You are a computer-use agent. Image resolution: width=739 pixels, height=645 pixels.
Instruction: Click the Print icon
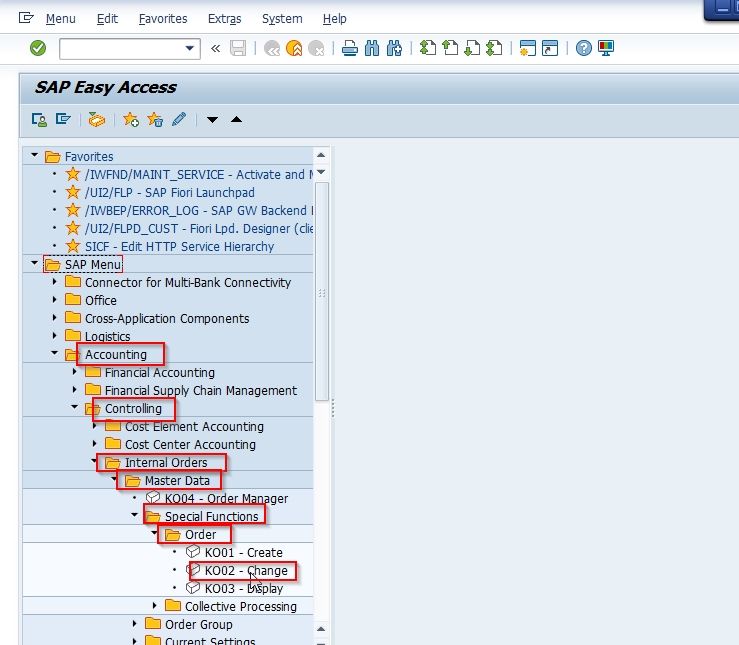click(x=350, y=48)
